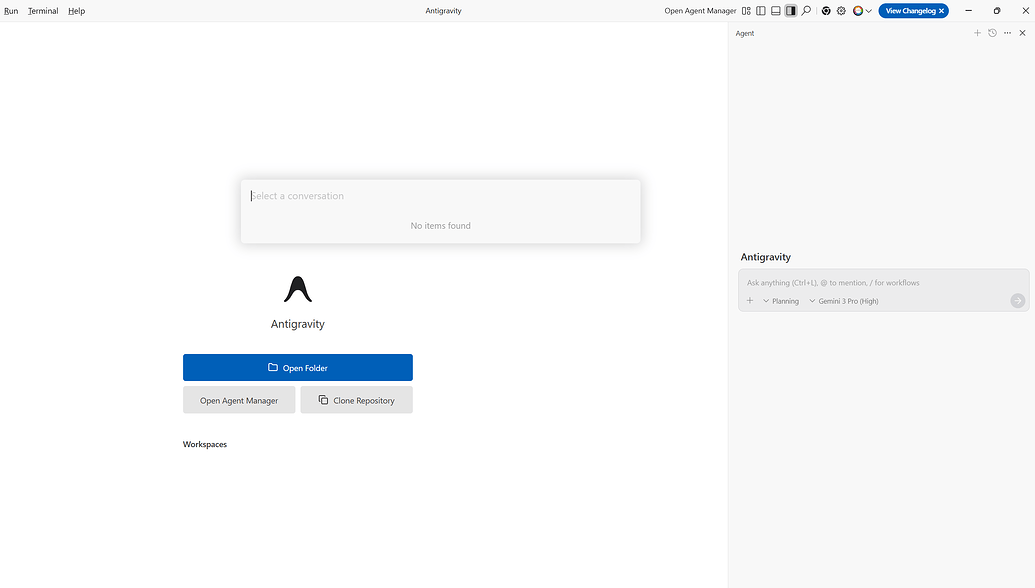The height and width of the screenshot is (588, 1035).
Task: Open the Agent panel more options menu
Action: 1007,33
